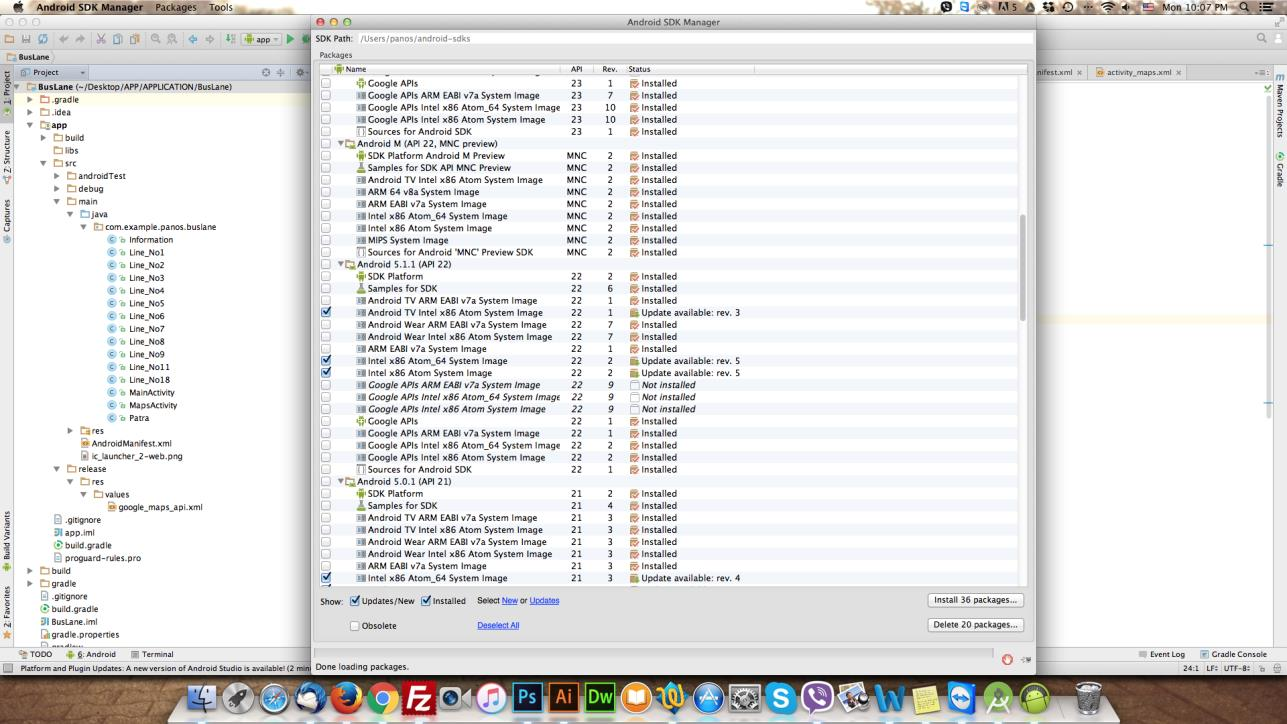1287x724 pixels.
Task: Open the Packages menu in menu bar
Action: tap(176, 7)
